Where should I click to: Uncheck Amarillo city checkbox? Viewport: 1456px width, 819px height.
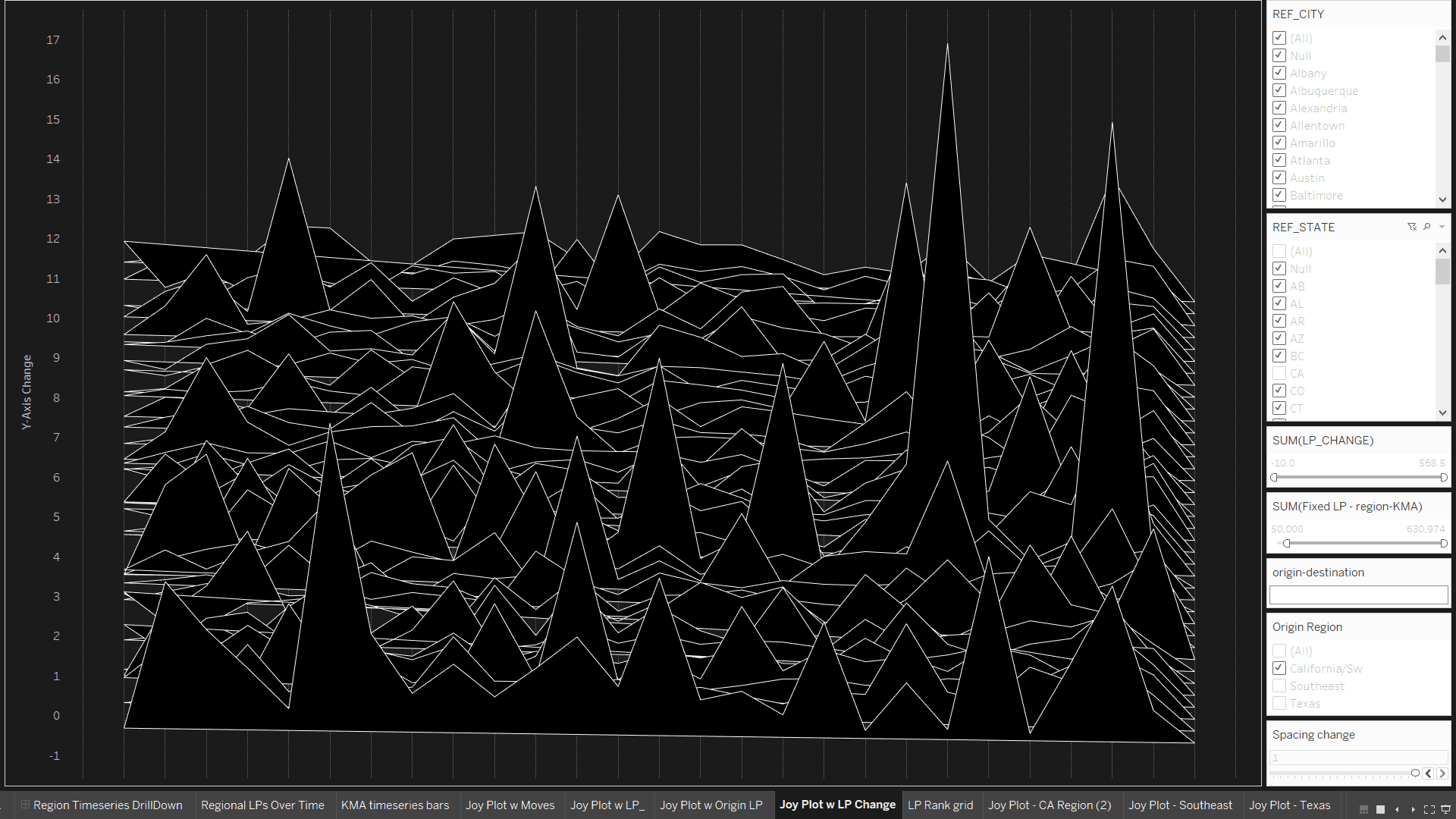pos(1279,143)
